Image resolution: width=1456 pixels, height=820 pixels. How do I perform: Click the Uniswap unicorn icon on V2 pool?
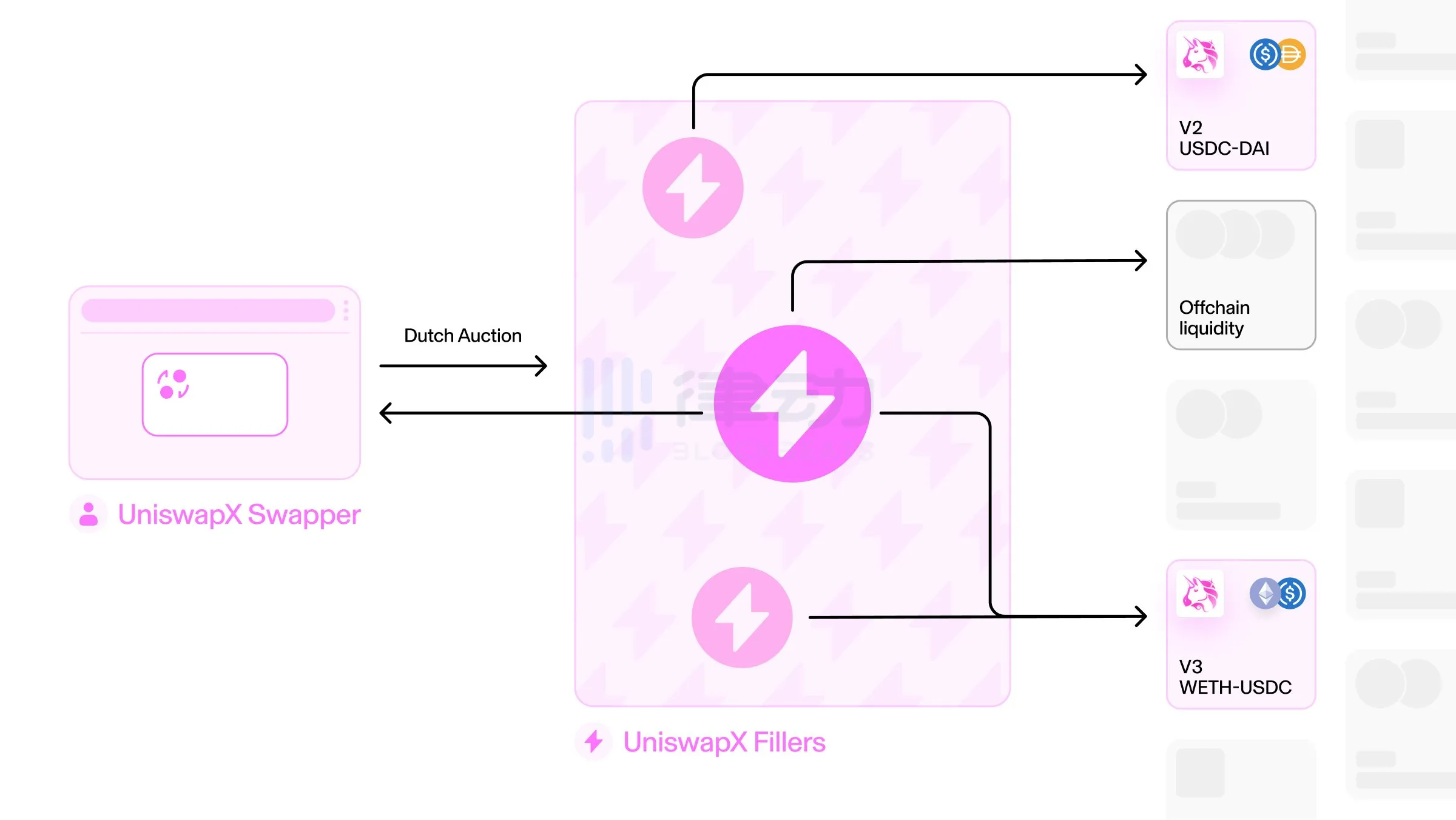pyautogui.click(x=1199, y=55)
